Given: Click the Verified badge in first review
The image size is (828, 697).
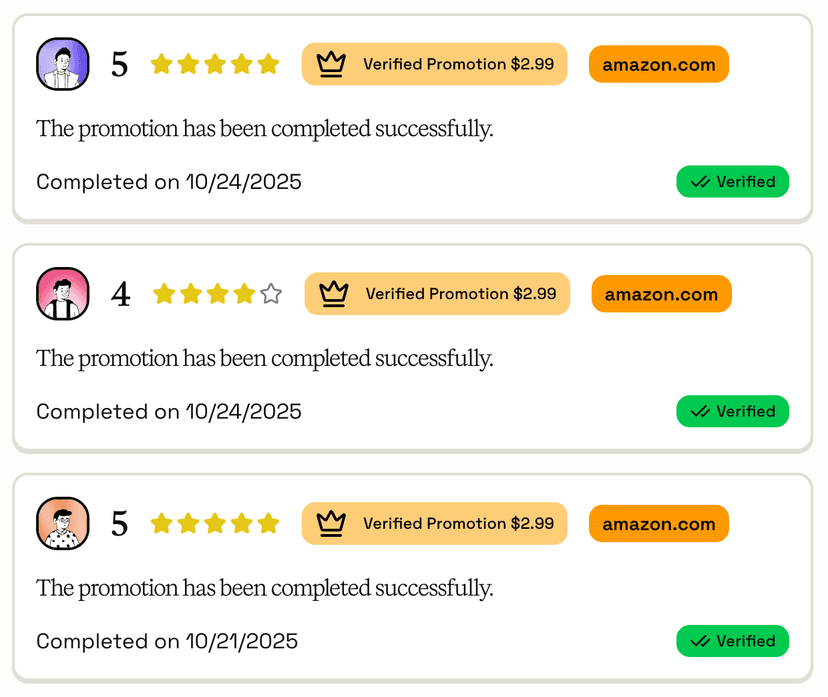Looking at the screenshot, I should point(732,182).
